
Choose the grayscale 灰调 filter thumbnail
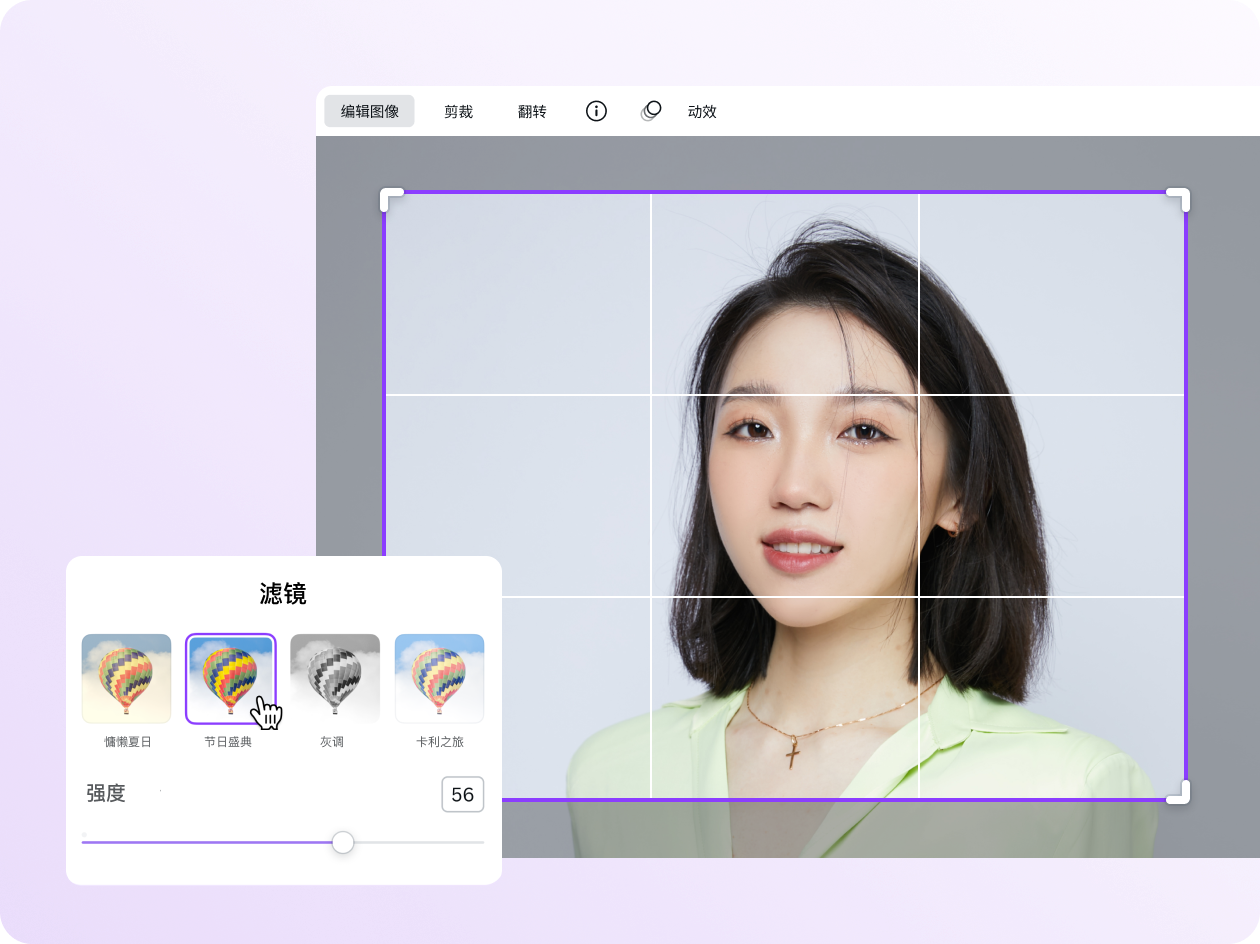(335, 678)
